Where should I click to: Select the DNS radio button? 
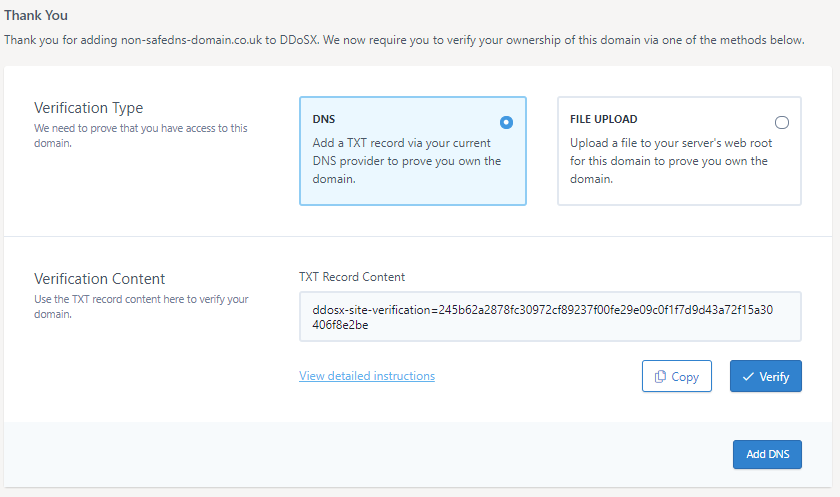(506, 122)
